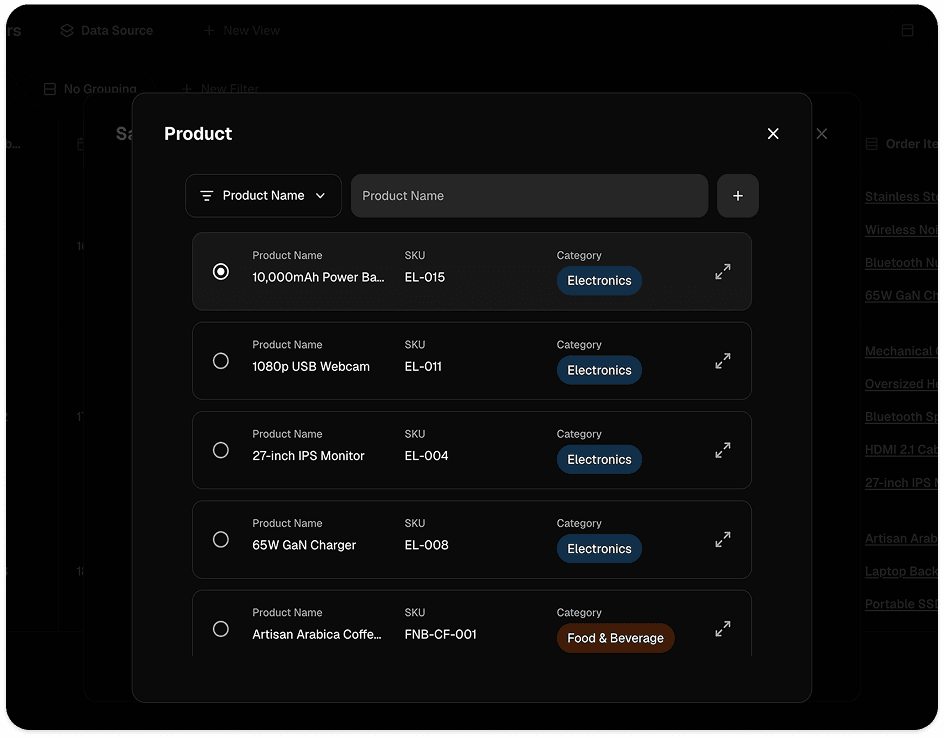
Task: Pick the 65W GaN Charger radio button
Action: [221, 539]
